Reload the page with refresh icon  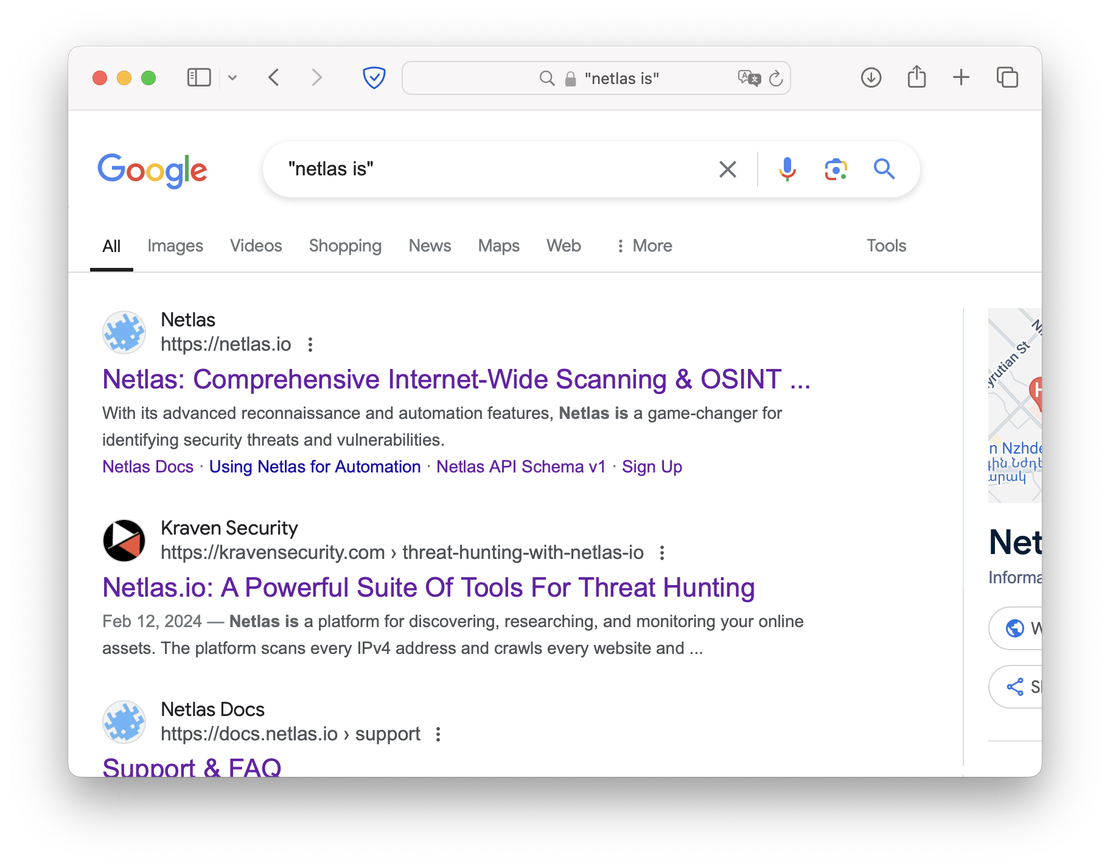[x=775, y=78]
